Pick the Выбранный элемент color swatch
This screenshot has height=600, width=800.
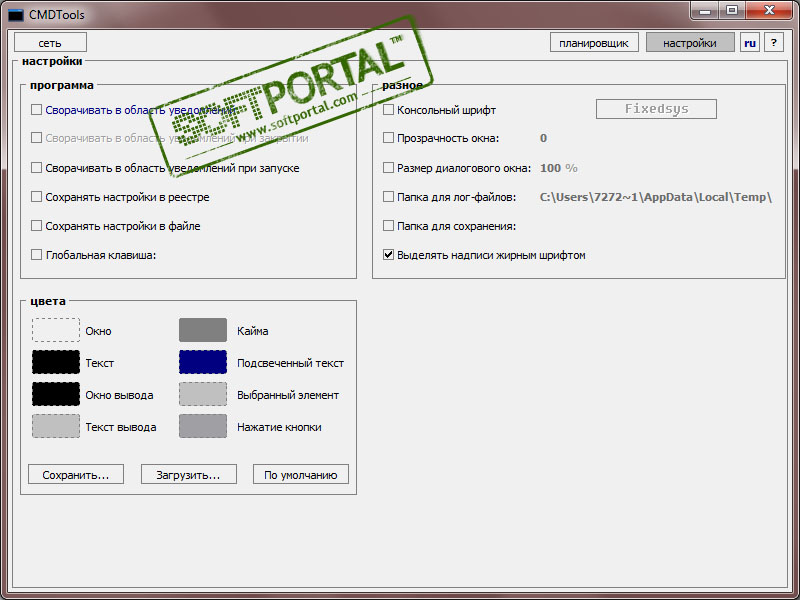(x=203, y=394)
